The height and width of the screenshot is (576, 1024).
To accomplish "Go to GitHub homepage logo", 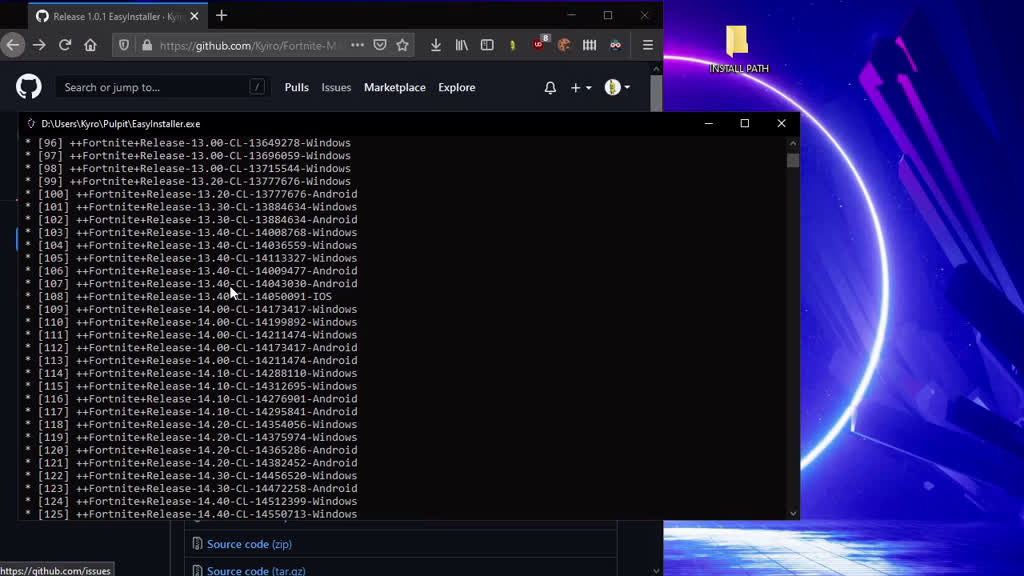I will (x=29, y=87).
